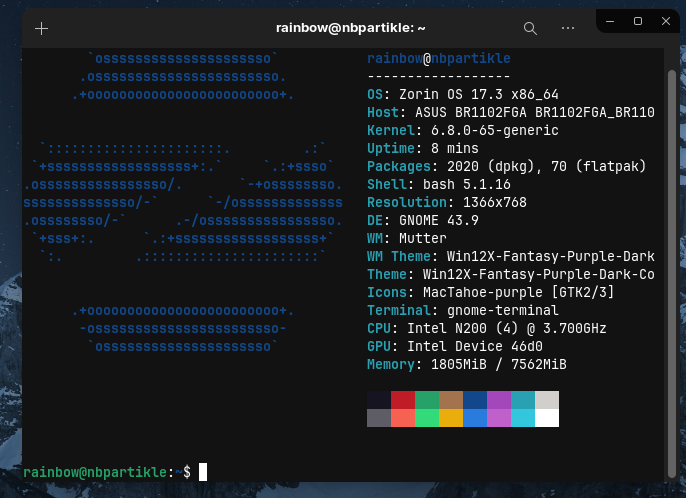Open a new terminal tab with plus button
Screen dimensions: 686x498
[41, 29]
